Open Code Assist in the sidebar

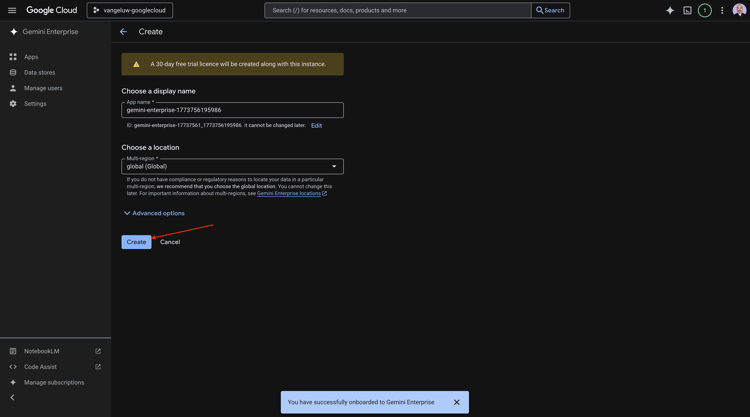point(40,367)
